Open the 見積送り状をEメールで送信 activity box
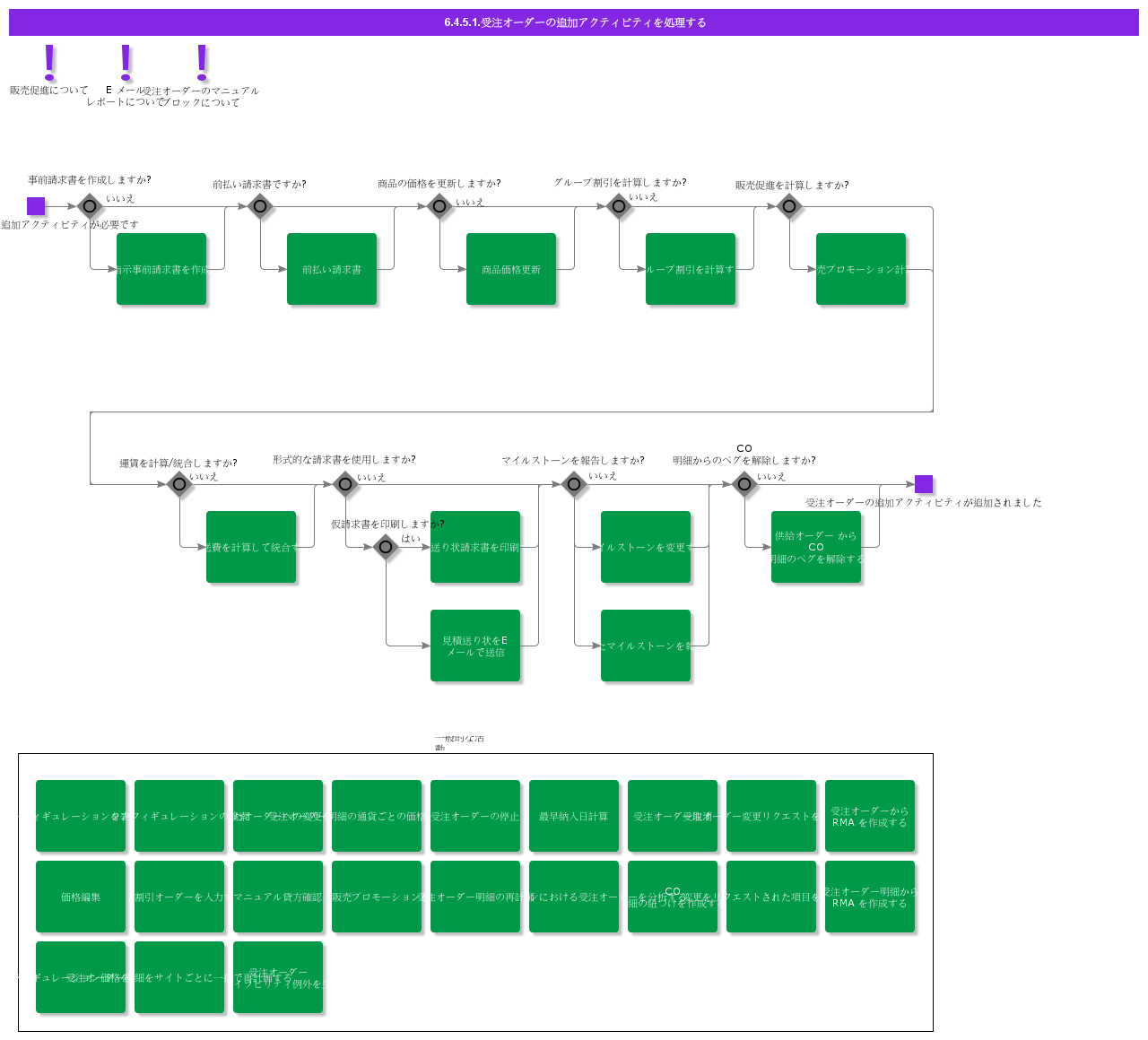 475,646
